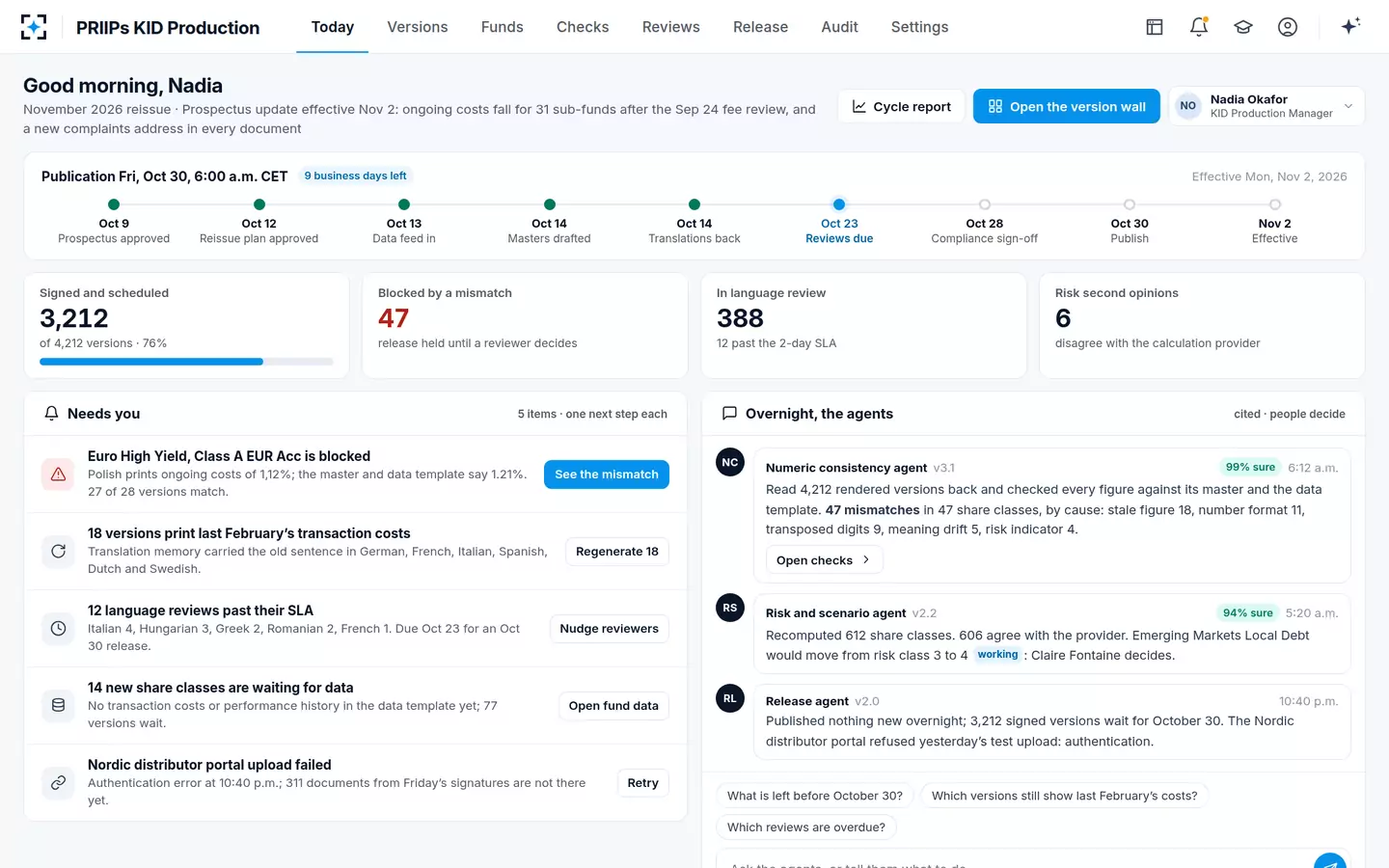The image size is (1389, 868).
Task: Click the database icon for new share classes
Action: pyautogui.click(x=58, y=706)
